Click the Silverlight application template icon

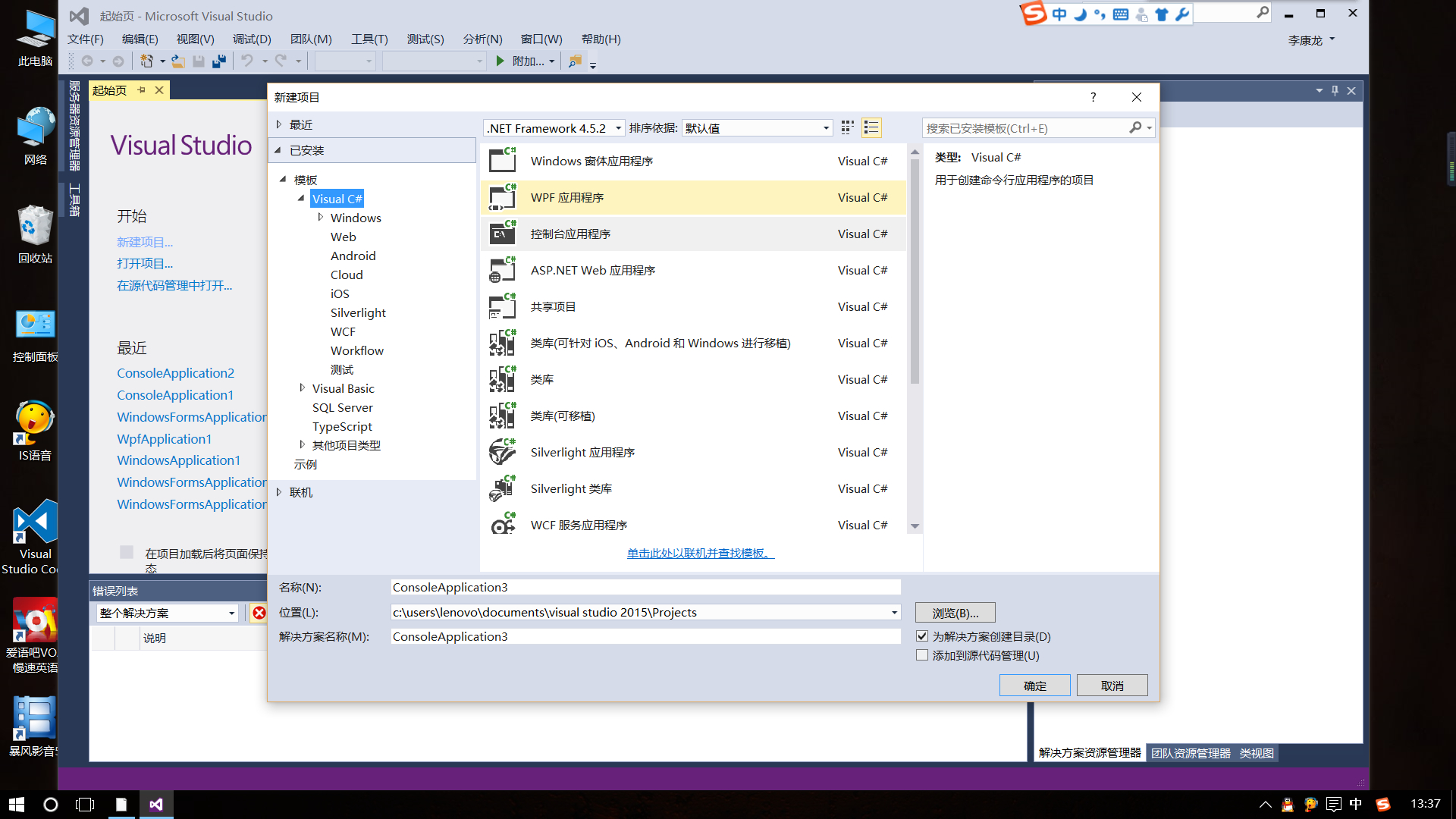pos(502,453)
